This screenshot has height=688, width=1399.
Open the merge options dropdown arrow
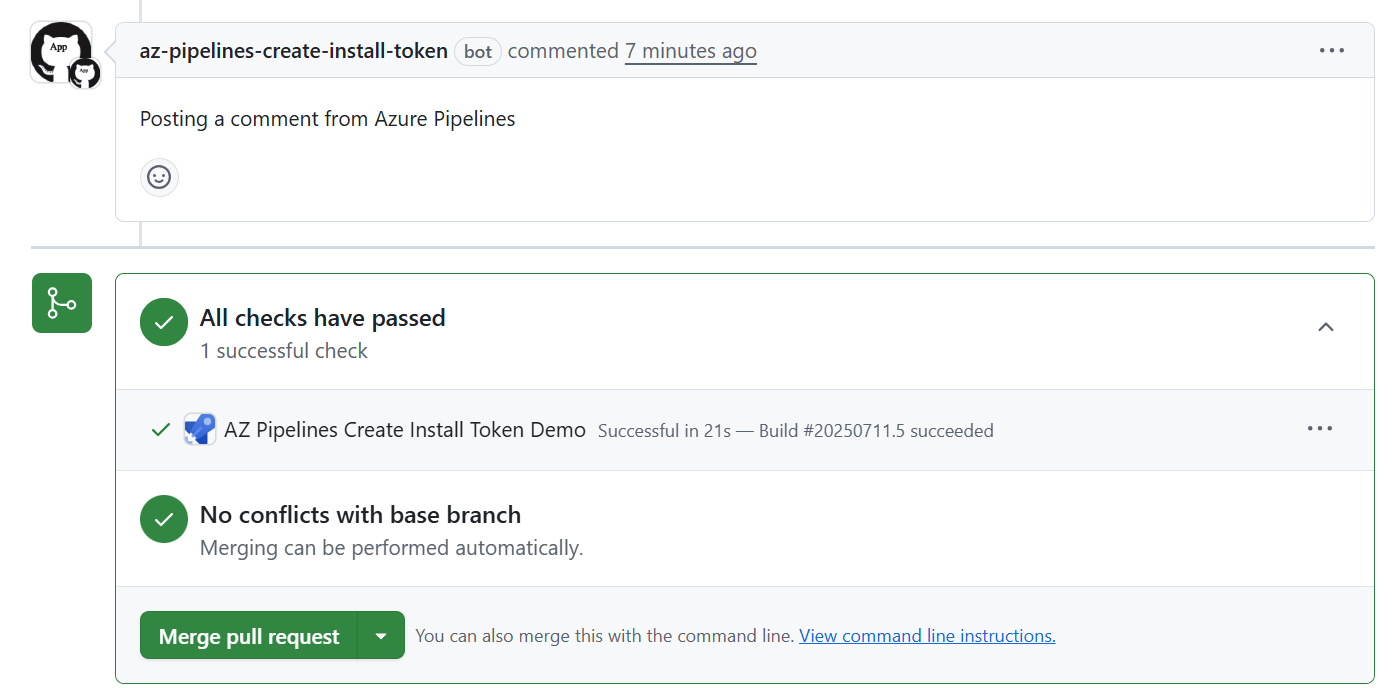pyautogui.click(x=381, y=634)
